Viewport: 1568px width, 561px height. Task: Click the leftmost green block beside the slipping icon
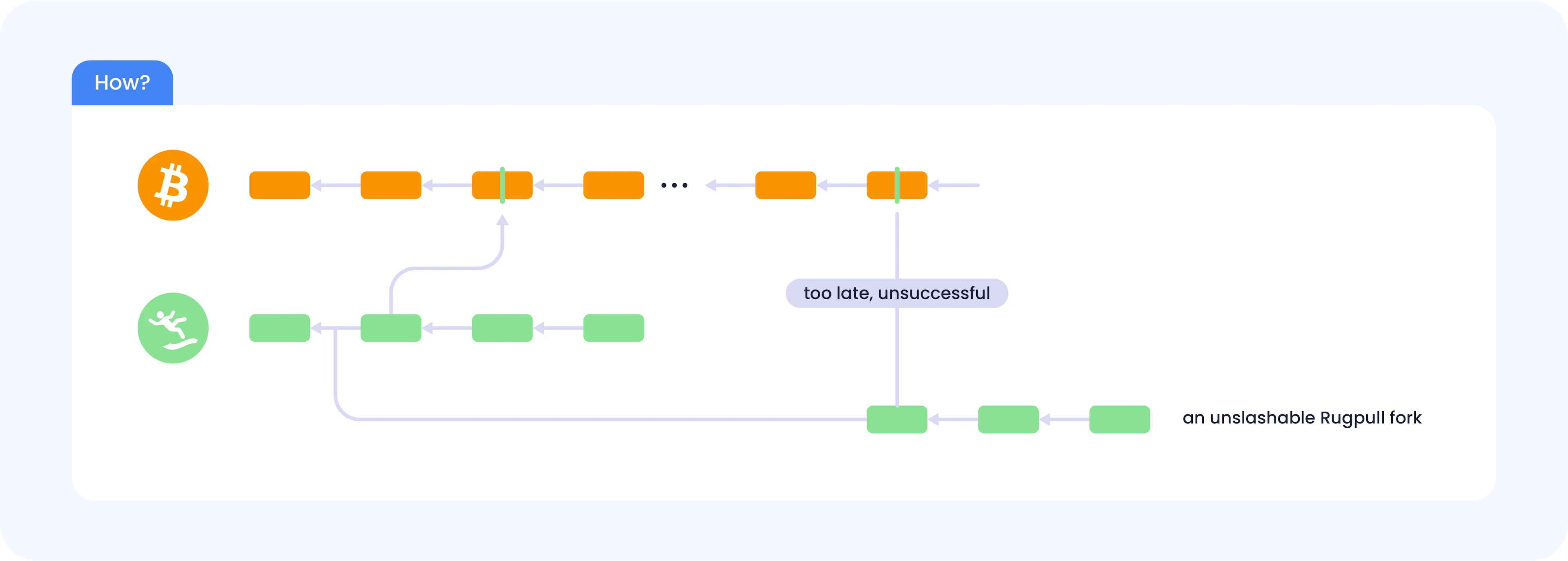279,328
